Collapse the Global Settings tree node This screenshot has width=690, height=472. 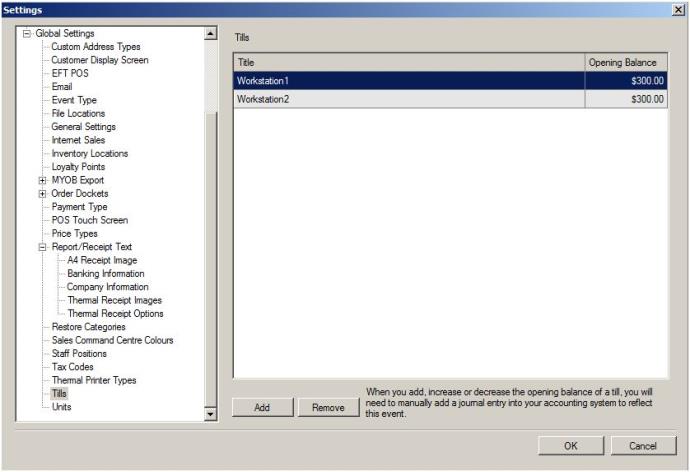(x=27, y=33)
